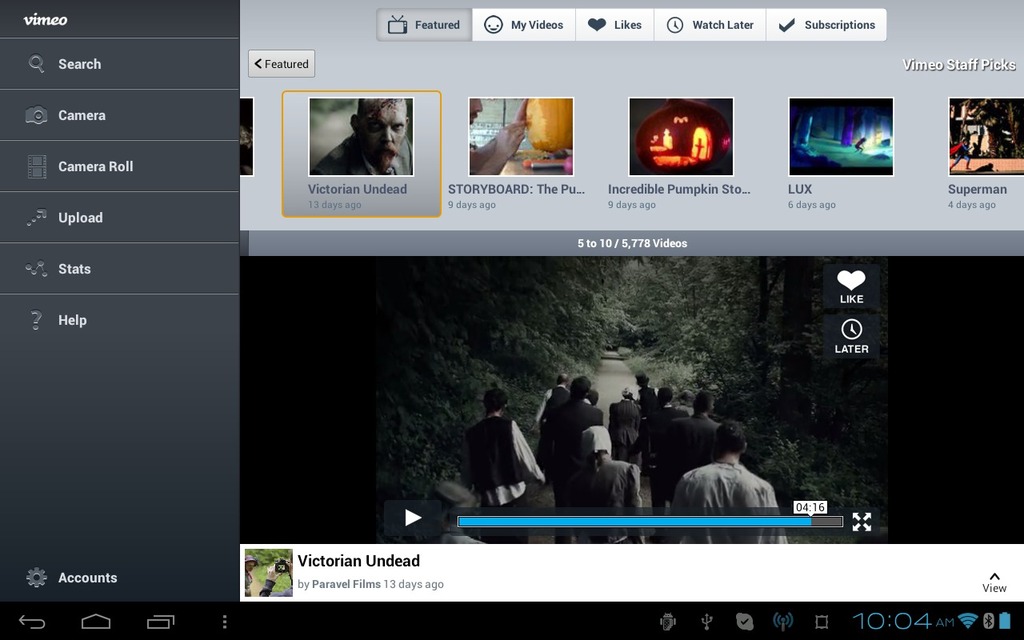Tap the wireless tethering hotspot icon

(x=783, y=621)
